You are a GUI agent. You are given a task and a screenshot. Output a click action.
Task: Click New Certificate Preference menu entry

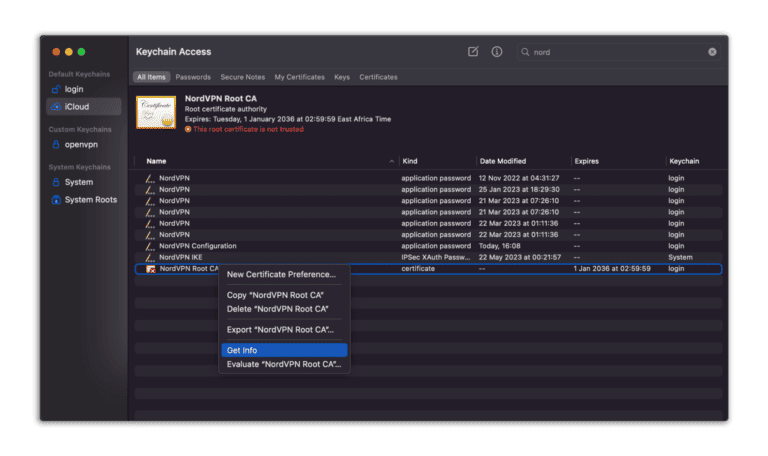(280, 274)
